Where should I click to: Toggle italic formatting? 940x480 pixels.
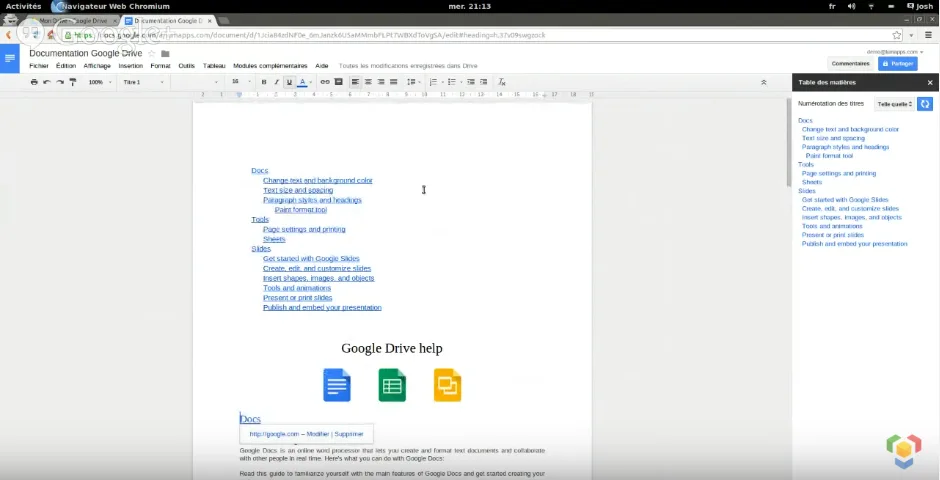point(276,82)
